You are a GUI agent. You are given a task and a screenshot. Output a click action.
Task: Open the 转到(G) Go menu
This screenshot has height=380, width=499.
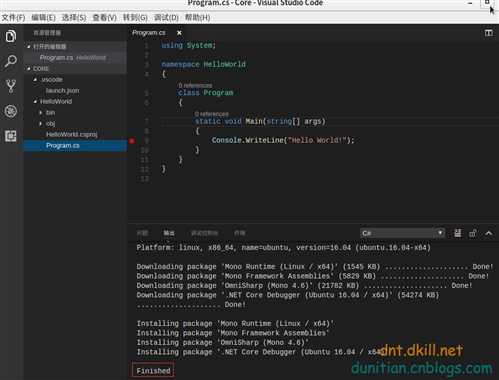tap(135, 18)
